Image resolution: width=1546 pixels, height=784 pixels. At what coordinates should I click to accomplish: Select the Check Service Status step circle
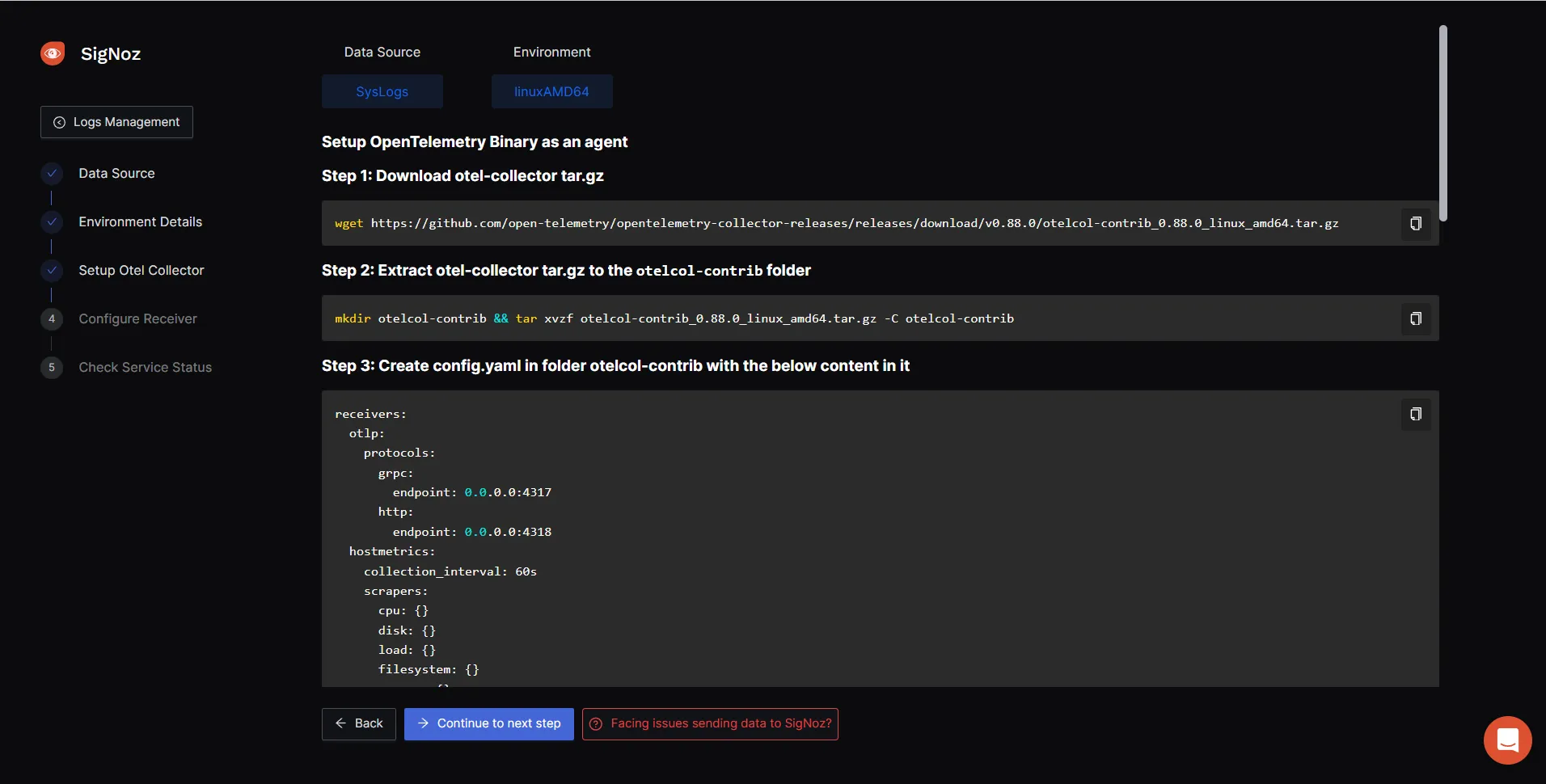[x=51, y=367]
